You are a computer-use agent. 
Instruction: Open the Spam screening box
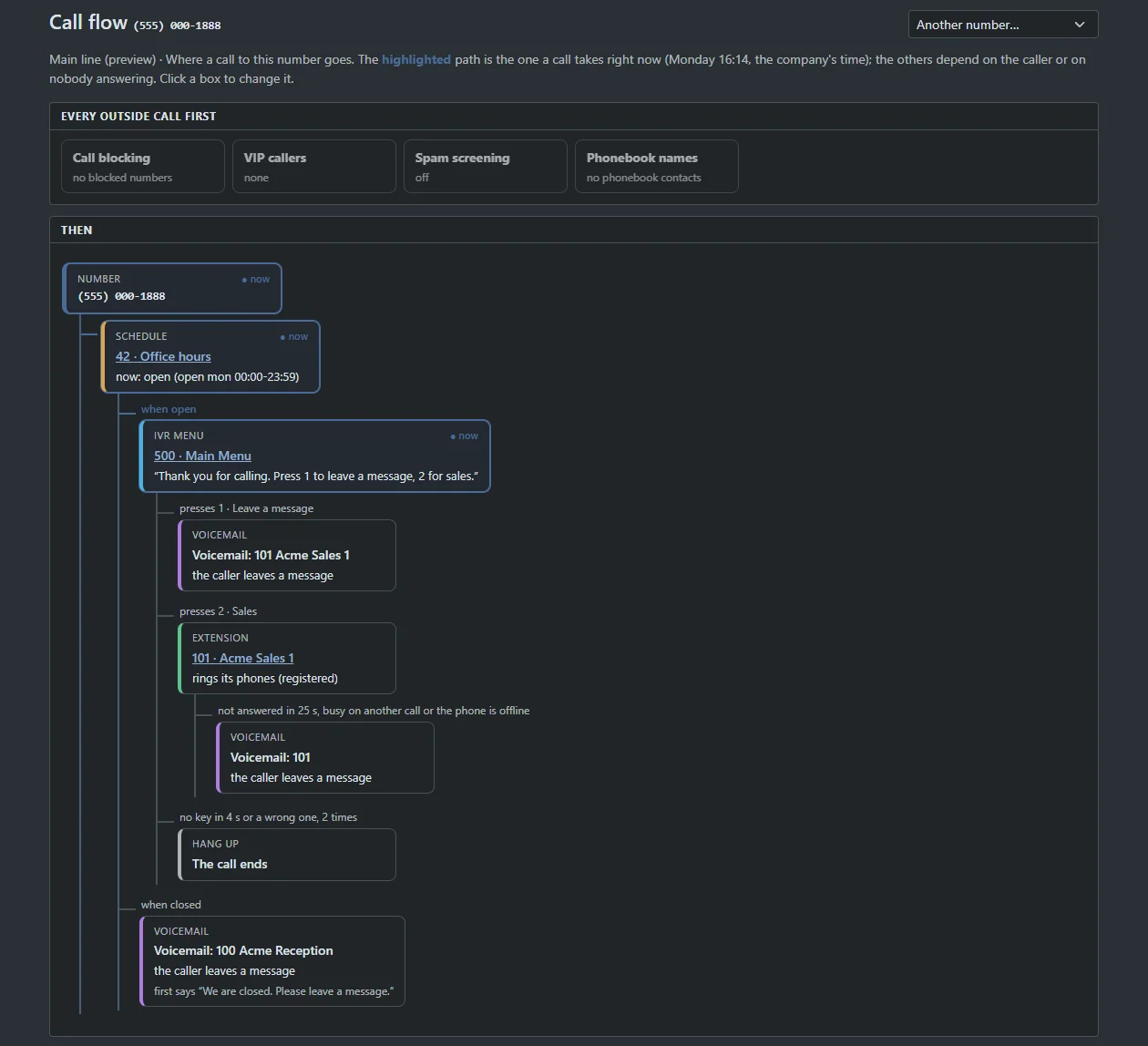point(486,166)
